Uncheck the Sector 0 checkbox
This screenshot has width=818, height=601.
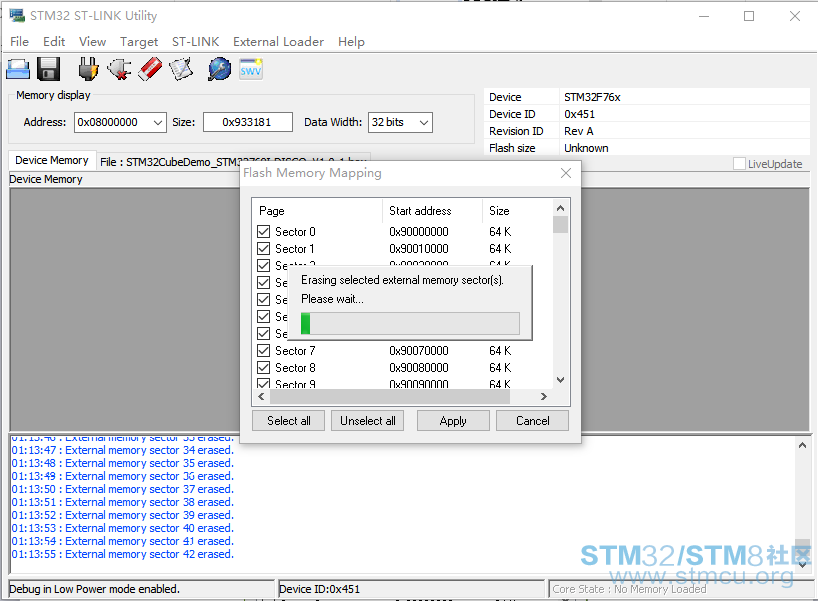point(263,232)
